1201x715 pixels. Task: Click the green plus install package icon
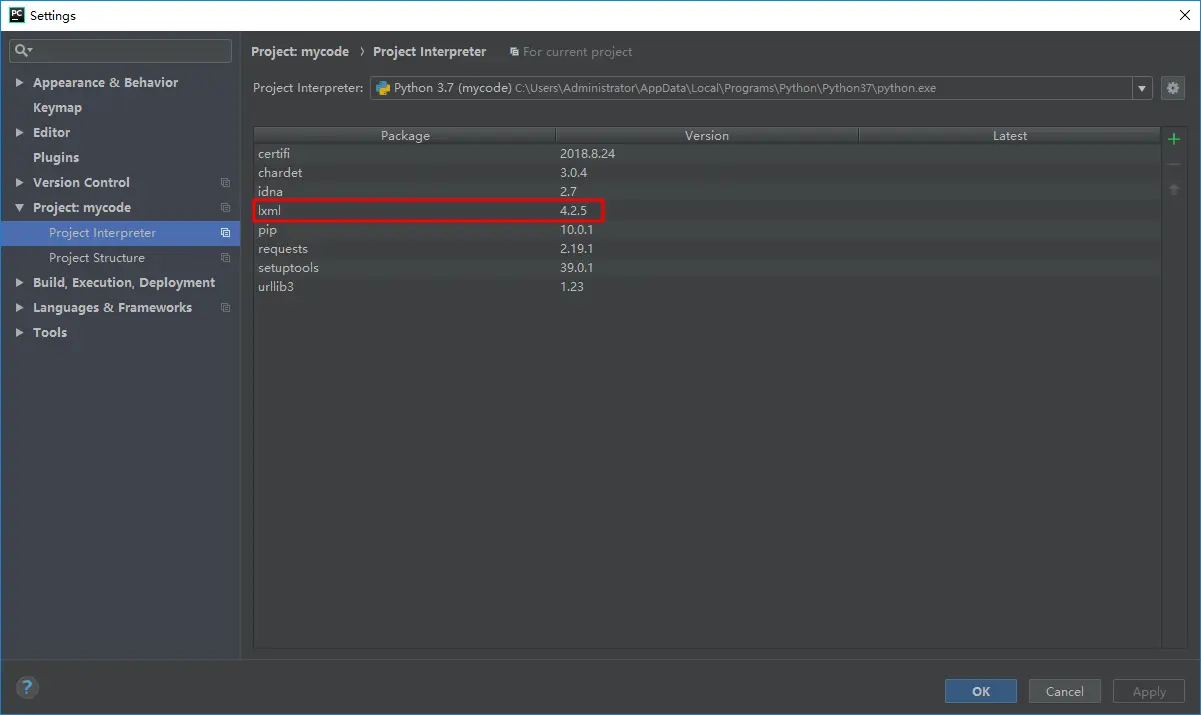click(x=1174, y=139)
